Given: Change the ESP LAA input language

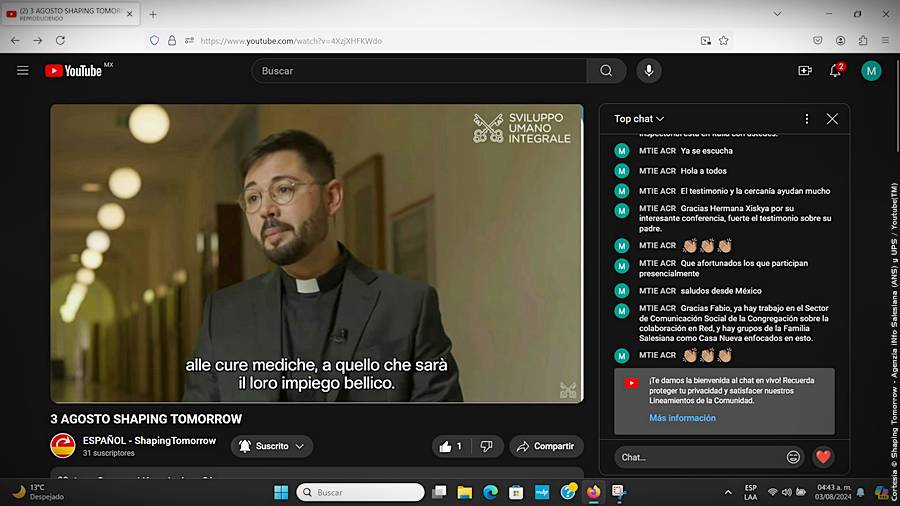Looking at the screenshot, I should point(750,492).
